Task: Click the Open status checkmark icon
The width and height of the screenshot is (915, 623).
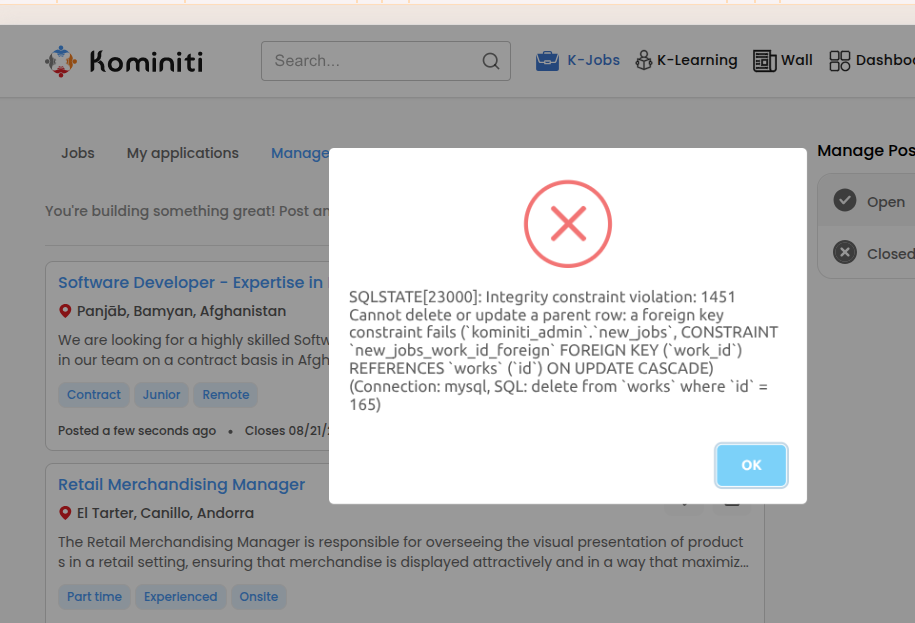Action: click(845, 201)
